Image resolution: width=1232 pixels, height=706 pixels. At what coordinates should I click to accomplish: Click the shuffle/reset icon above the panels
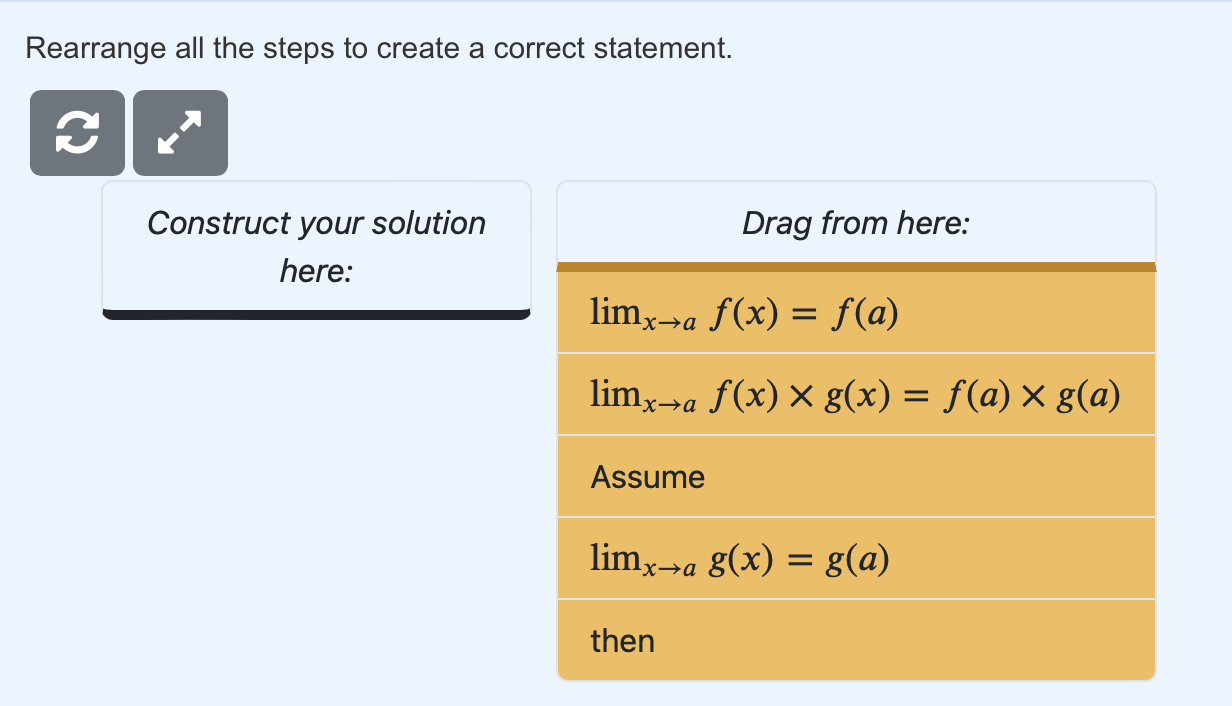click(77, 131)
